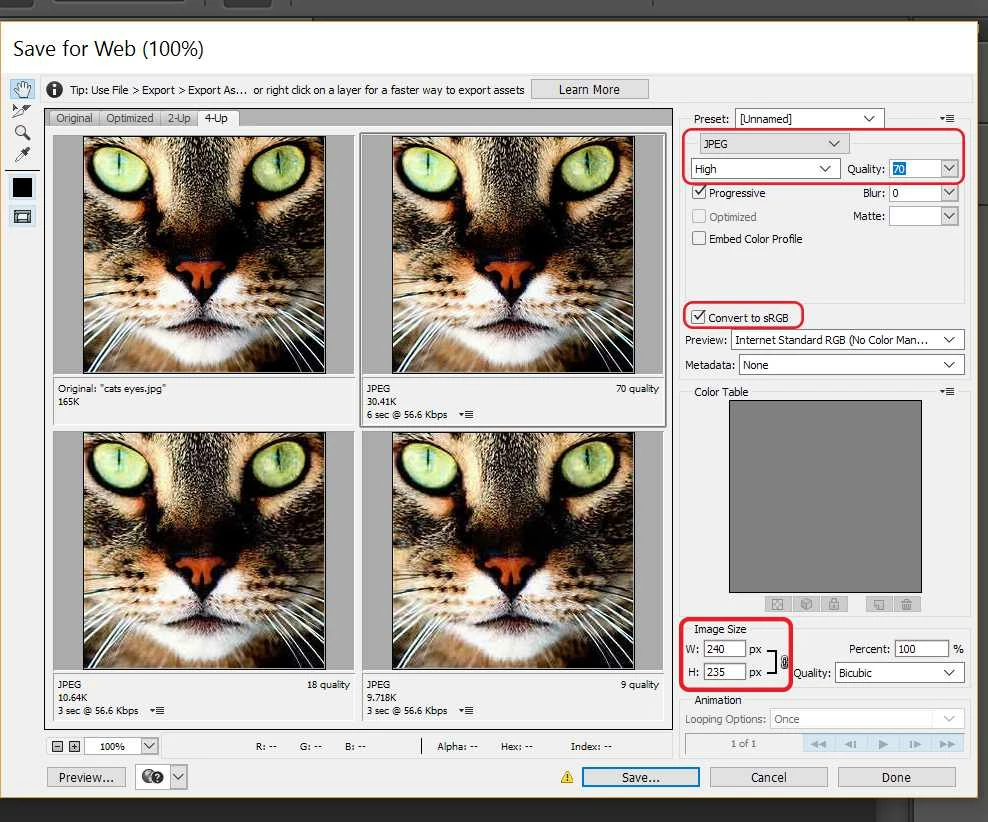Select the 18 quality JPEG preview
The width and height of the screenshot is (988, 822).
[x=204, y=551]
